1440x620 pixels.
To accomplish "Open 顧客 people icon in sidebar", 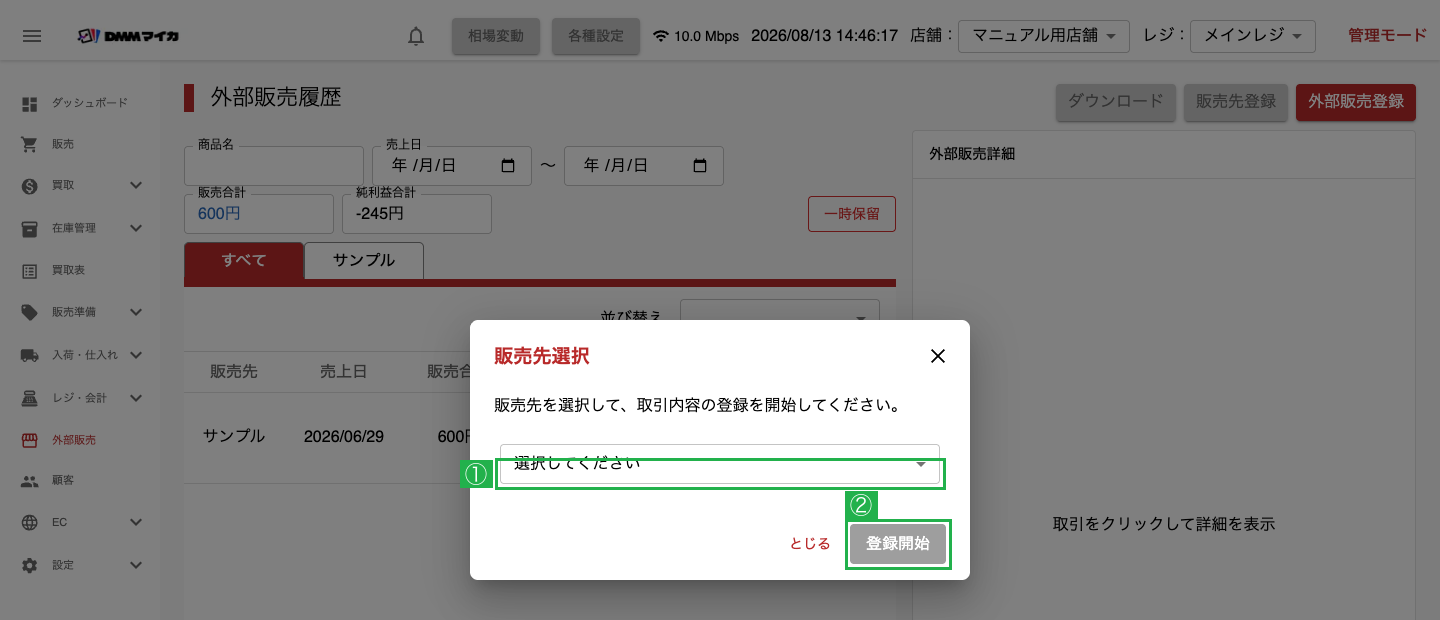I will click(30, 481).
